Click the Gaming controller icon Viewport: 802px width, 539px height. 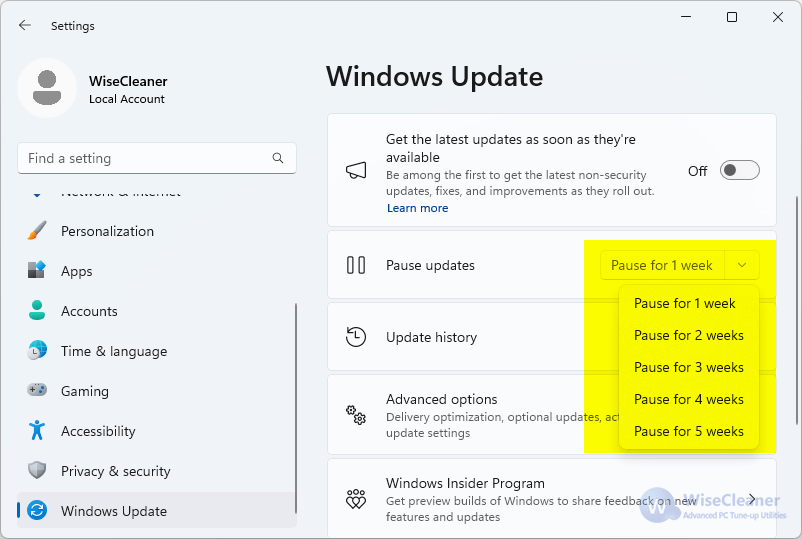pyautogui.click(x=37, y=390)
